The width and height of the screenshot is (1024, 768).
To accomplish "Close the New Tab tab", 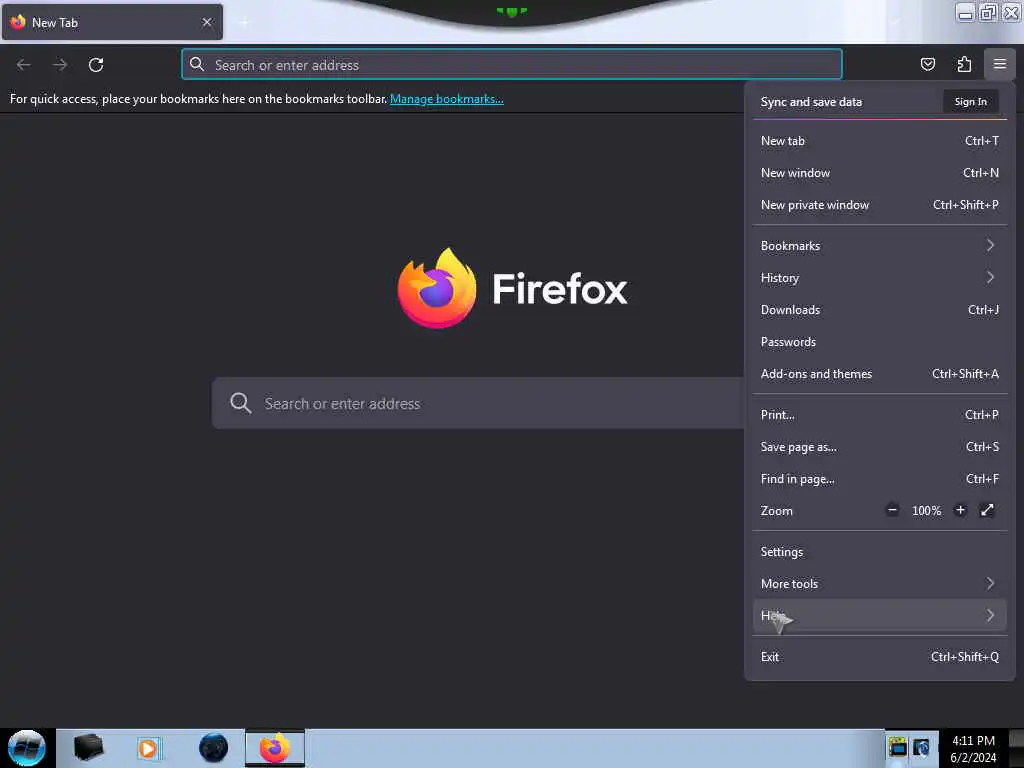I will point(207,22).
